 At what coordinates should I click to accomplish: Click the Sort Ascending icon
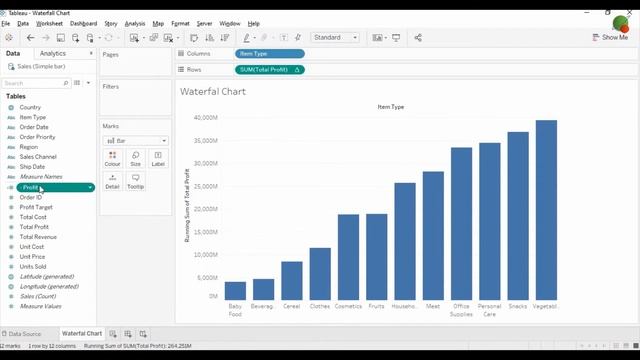[x=209, y=38]
